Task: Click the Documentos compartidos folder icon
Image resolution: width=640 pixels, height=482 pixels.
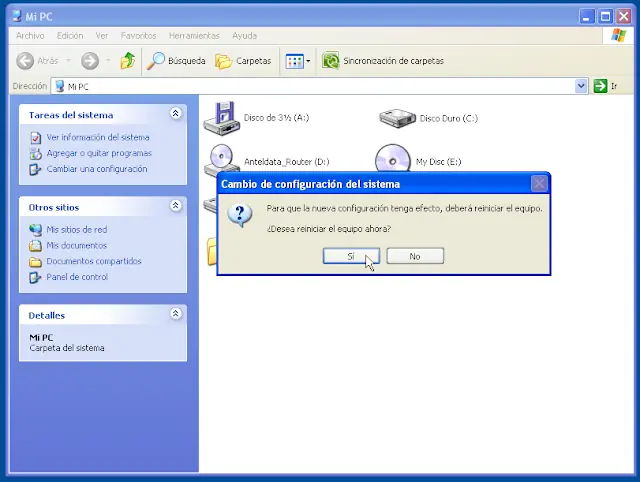Action: click(x=36, y=262)
